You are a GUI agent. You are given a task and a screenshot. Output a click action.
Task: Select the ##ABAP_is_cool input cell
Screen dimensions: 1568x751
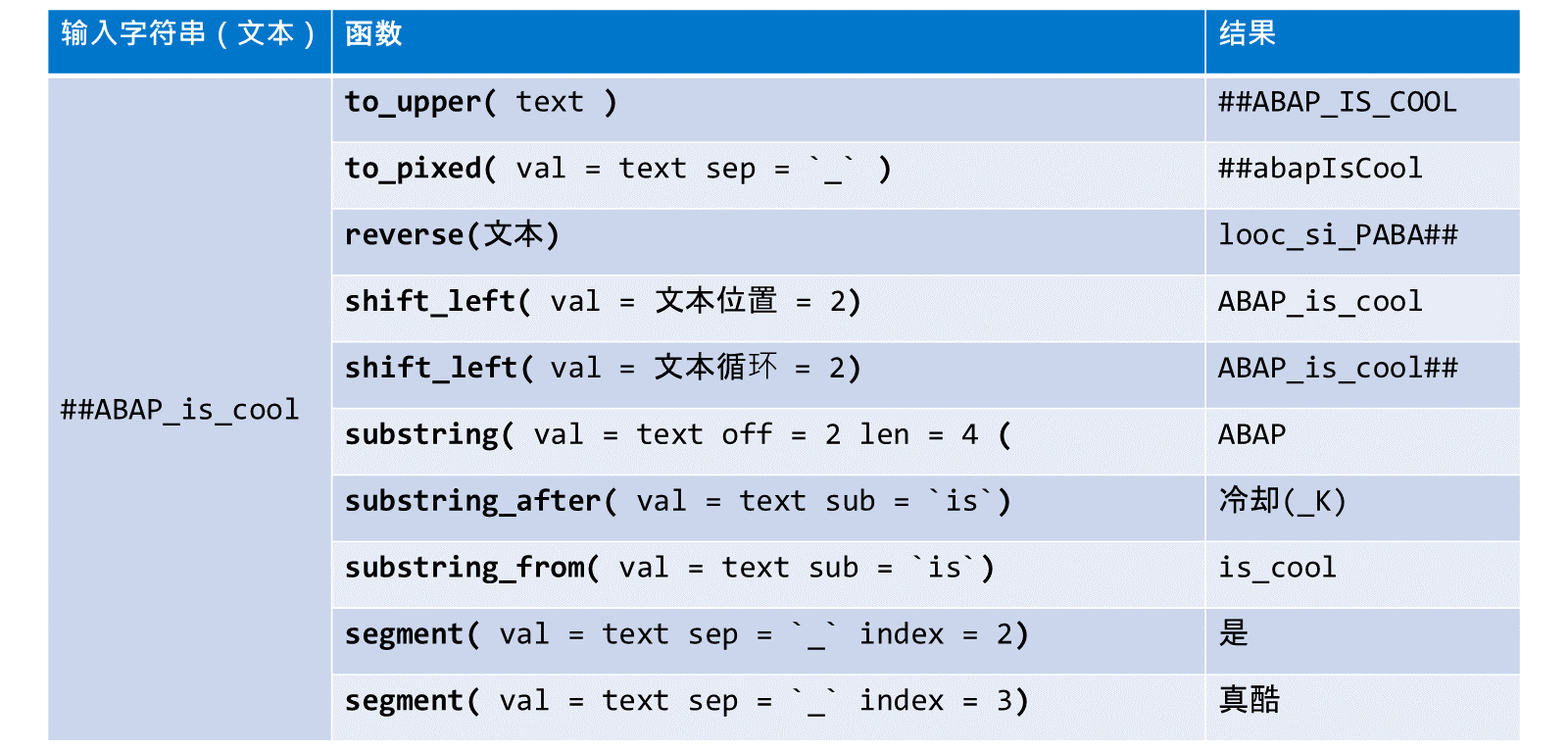189,409
